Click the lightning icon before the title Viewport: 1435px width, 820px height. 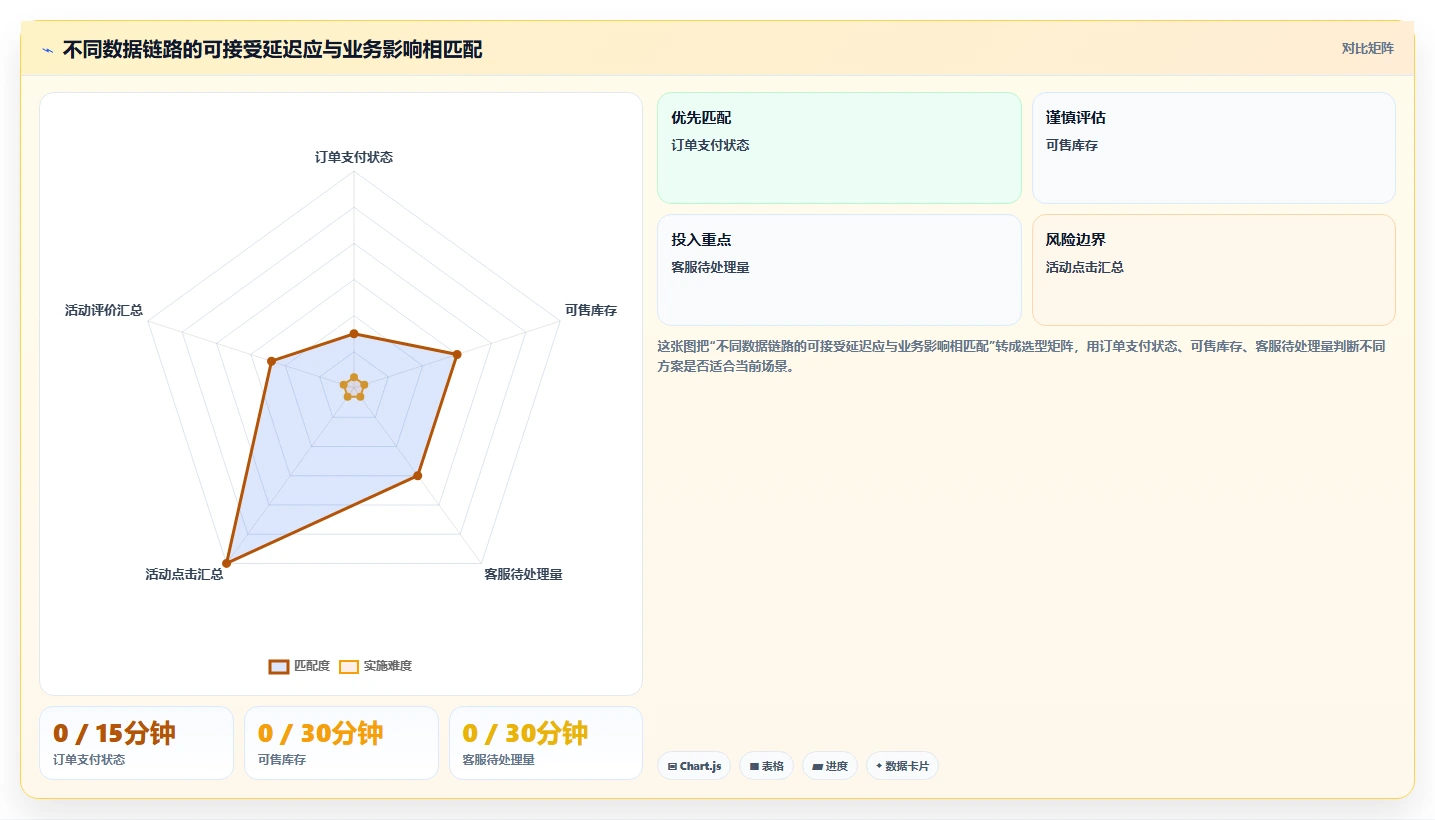tap(48, 50)
